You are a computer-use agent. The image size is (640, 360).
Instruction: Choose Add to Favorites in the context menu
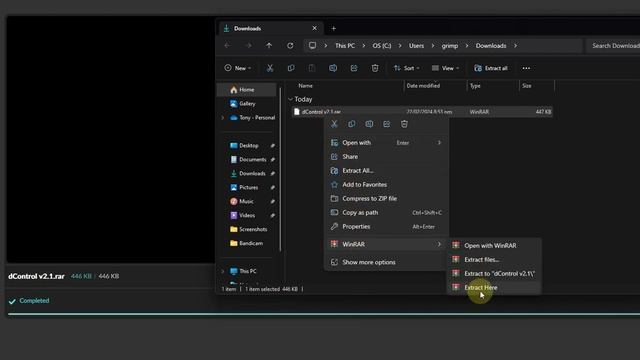click(x=386, y=184)
